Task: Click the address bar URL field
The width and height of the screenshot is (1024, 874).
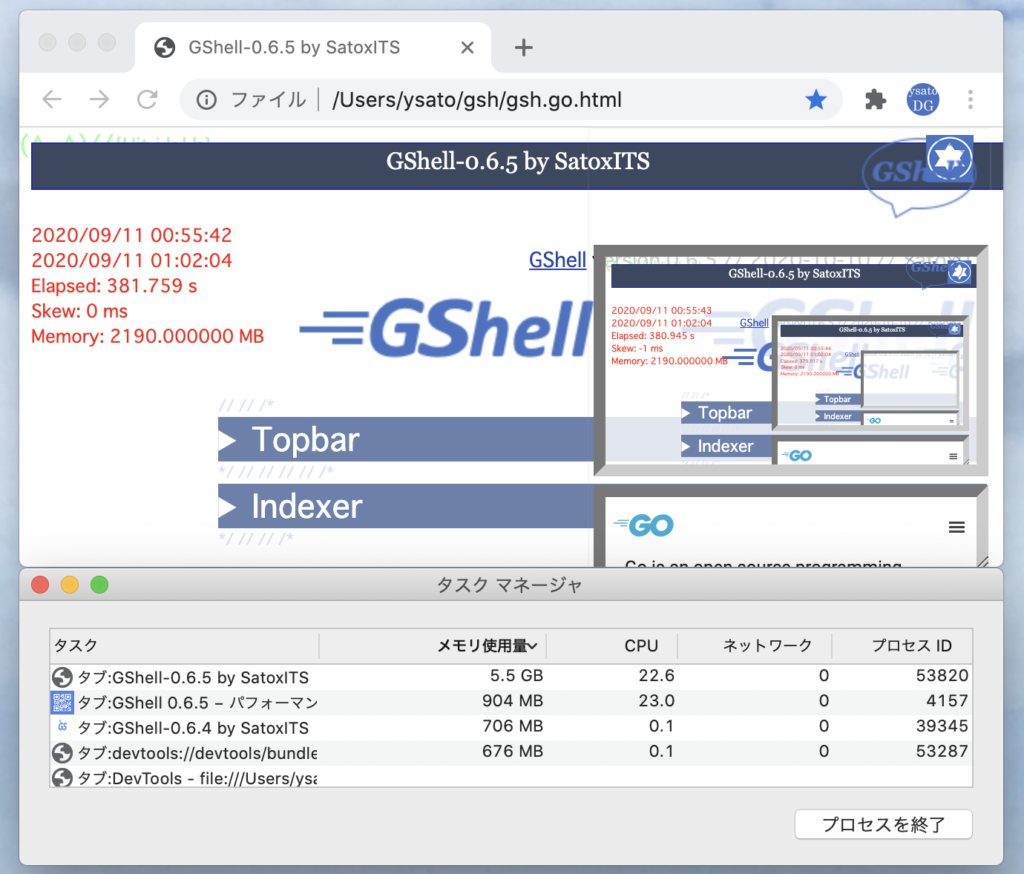Action: tap(560, 99)
